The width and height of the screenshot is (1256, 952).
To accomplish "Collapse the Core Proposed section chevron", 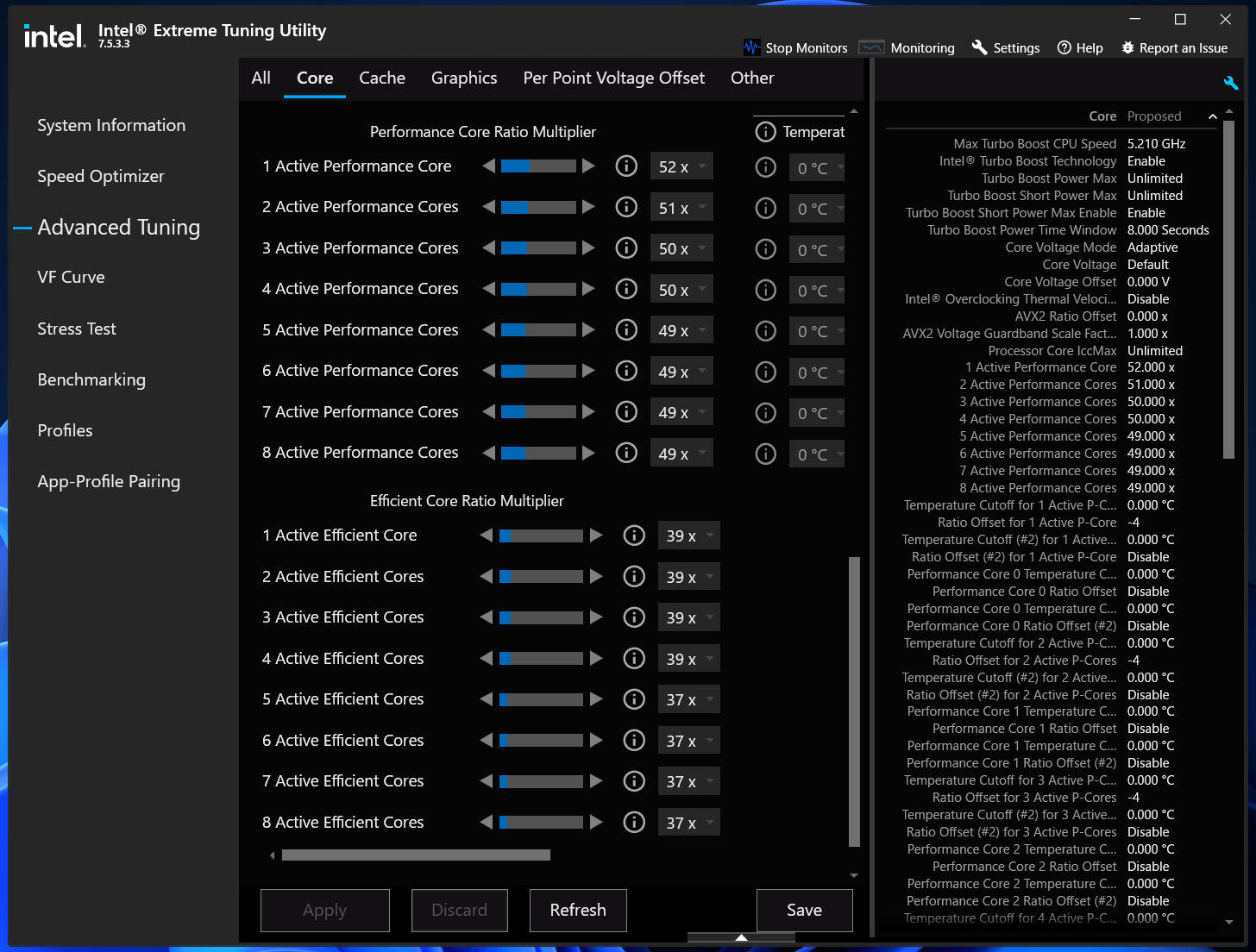I will (x=1213, y=116).
